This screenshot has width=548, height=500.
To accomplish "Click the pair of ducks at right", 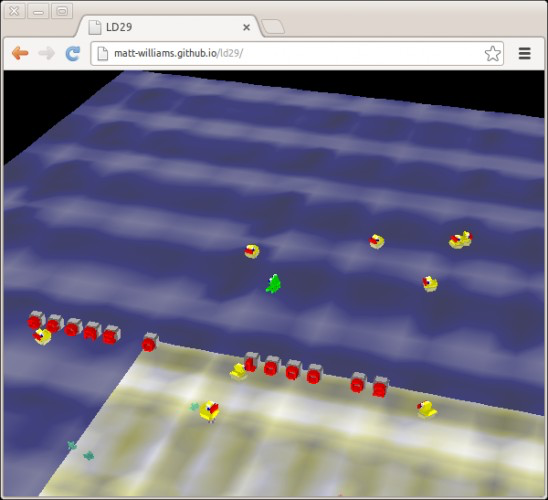I will click(461, 240).
